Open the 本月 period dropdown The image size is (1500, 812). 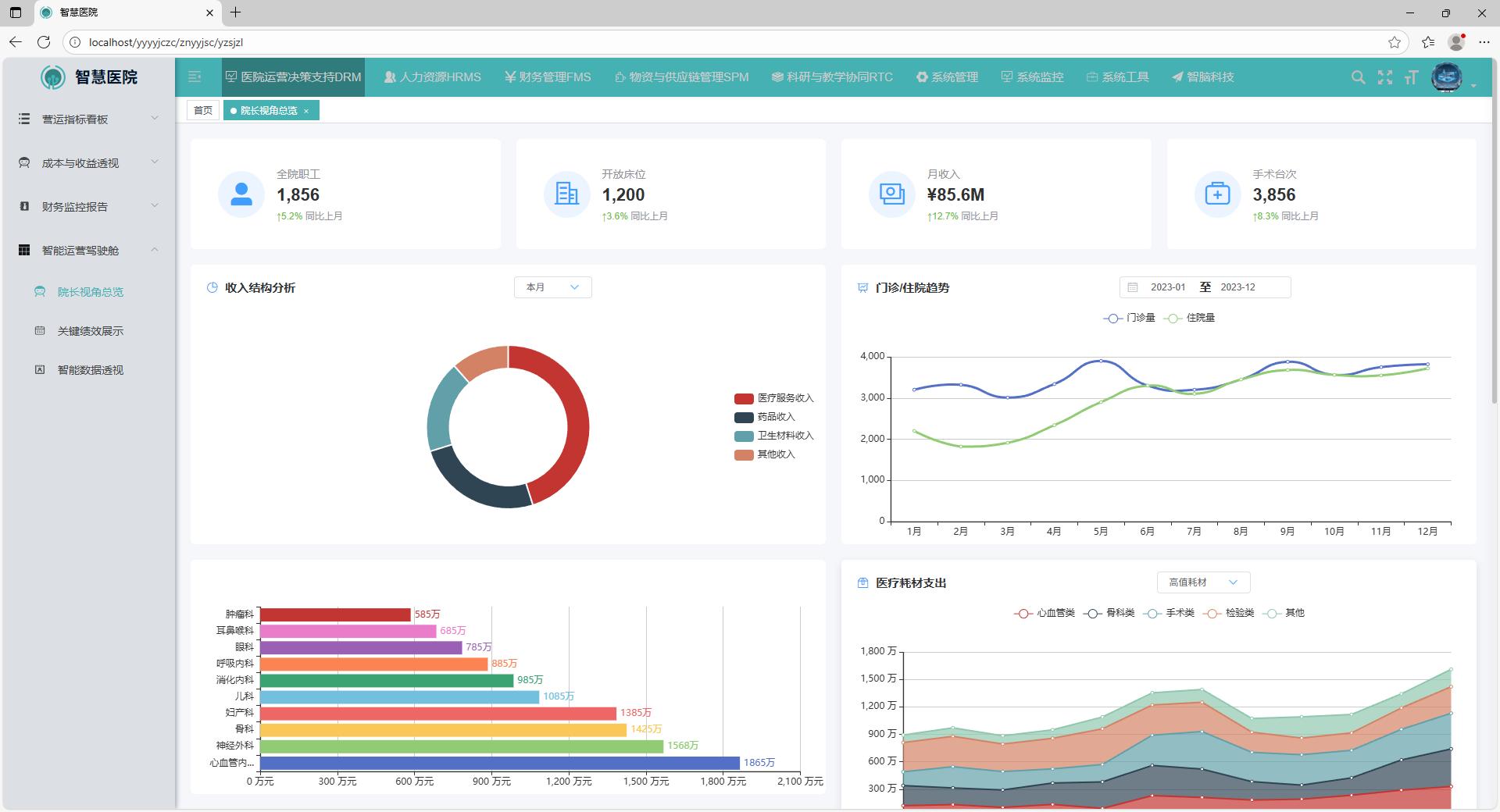click(x=552, y=287)
